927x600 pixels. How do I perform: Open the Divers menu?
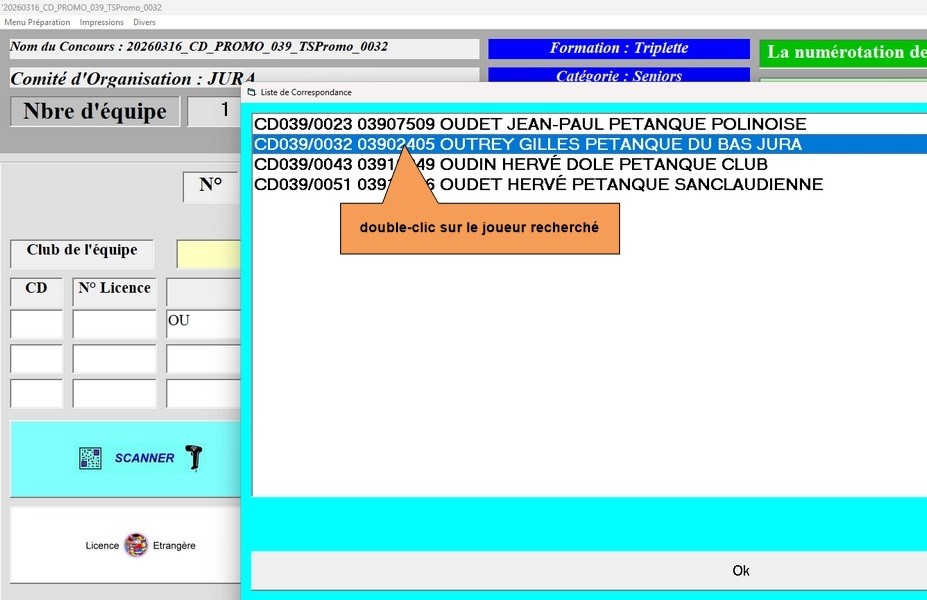point(144,22)
